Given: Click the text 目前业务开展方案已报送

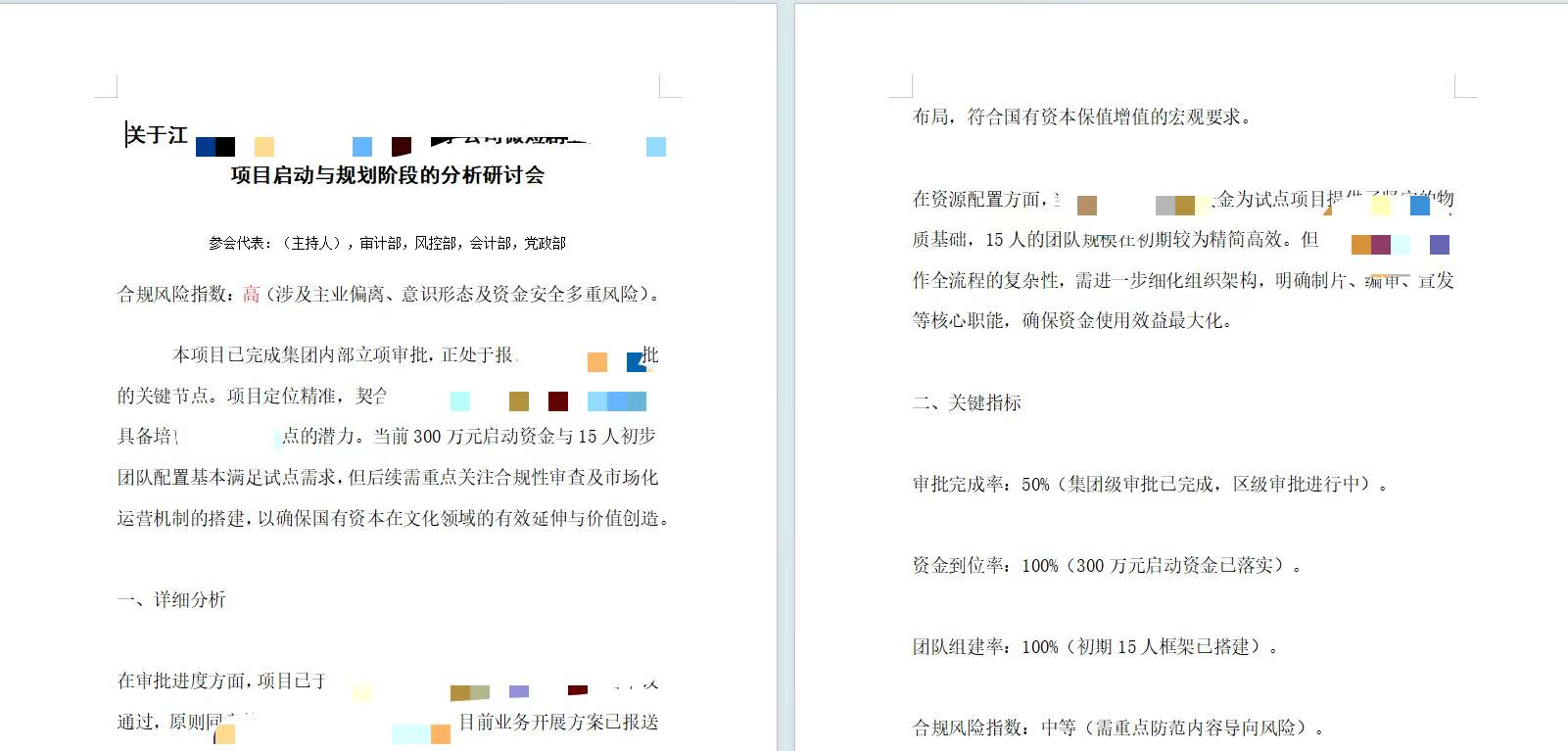Looking at the screenshot, I should pos(558,723).
